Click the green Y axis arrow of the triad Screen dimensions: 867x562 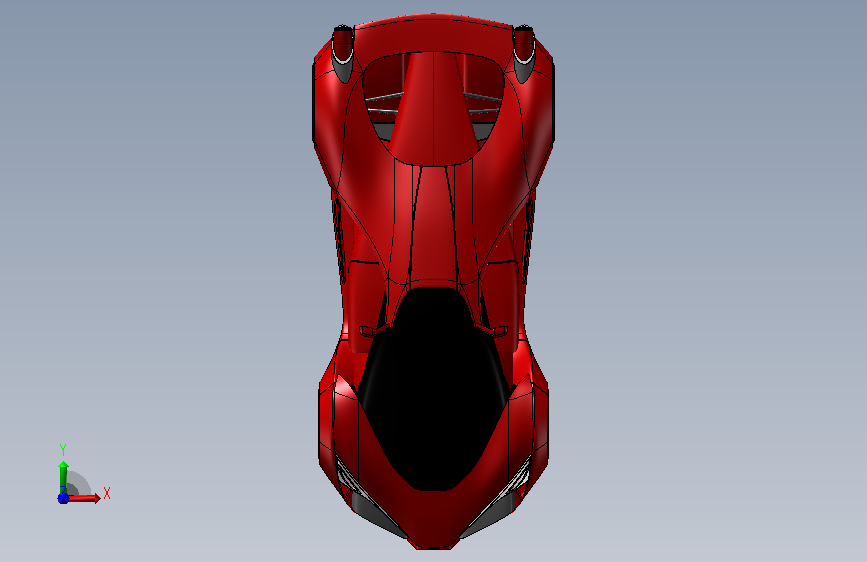[64, 477]
